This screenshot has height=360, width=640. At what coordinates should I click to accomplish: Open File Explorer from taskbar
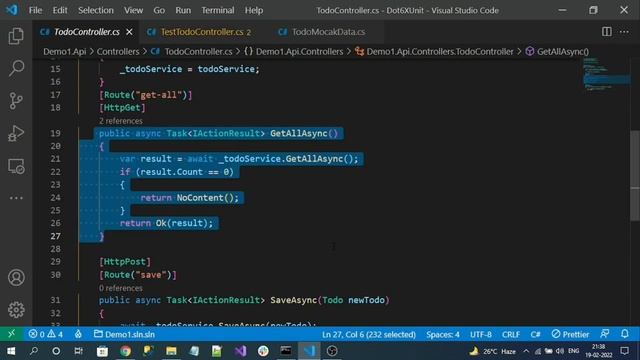pyautogui.click(x=171, y=351)
